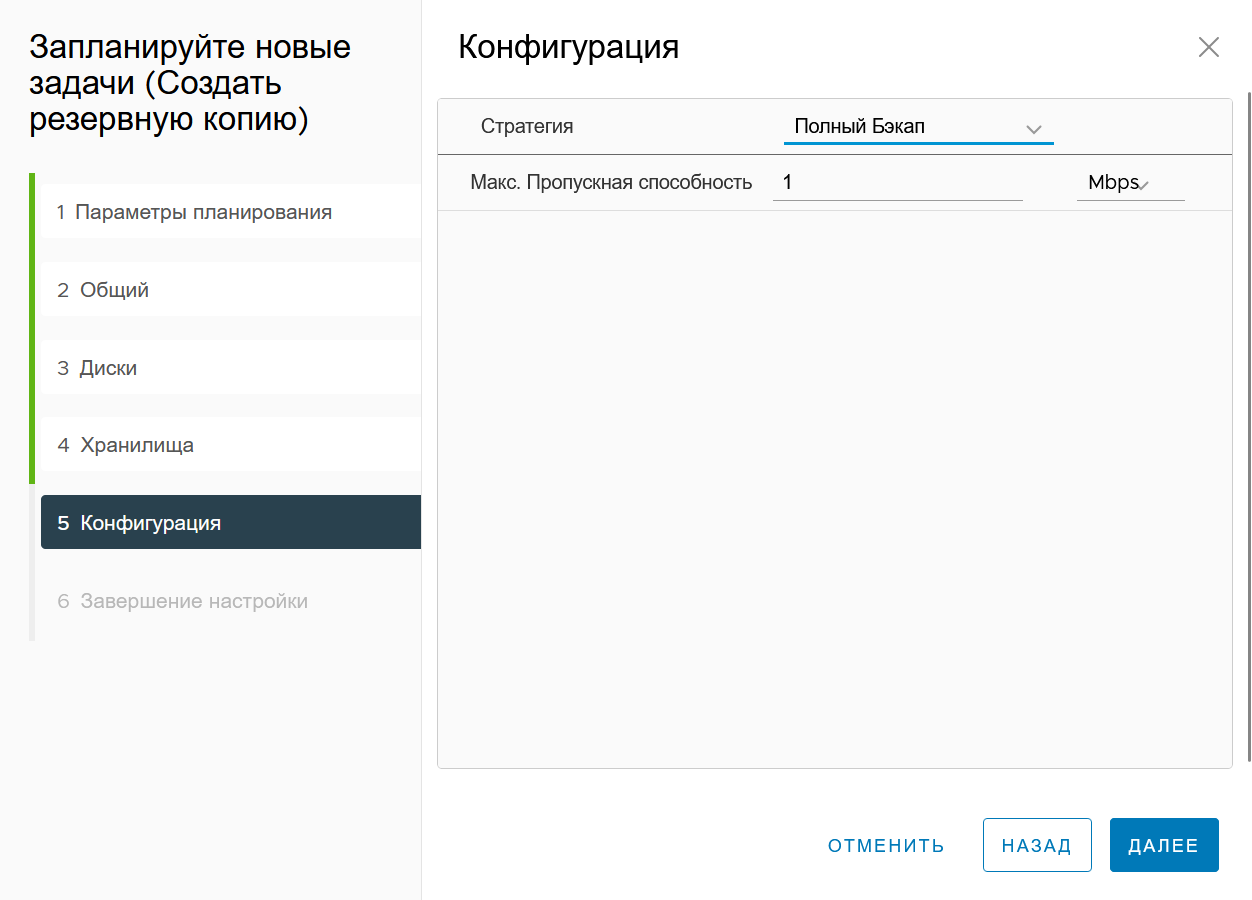Viewport: 1252px width, 900px height.
Task: Go to step 3 Диски
Action: (x=231, y=368)
